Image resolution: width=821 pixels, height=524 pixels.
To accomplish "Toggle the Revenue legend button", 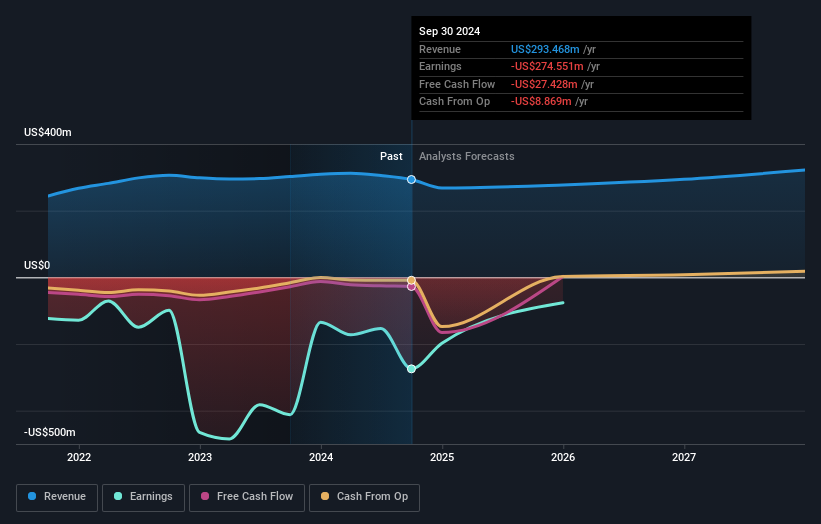I will pyautogui.click(x=57, y=497).
